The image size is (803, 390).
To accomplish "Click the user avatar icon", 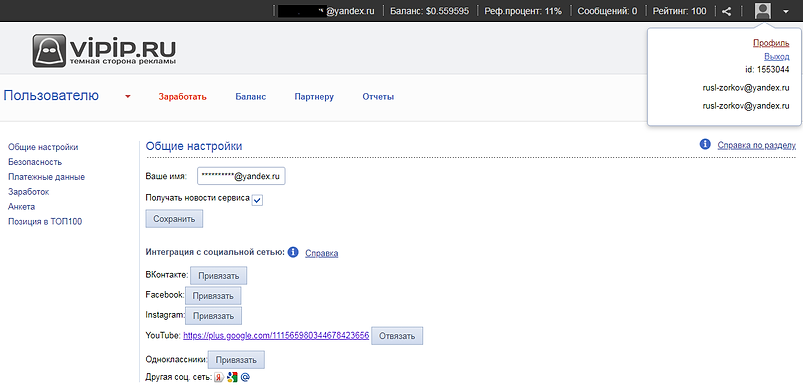I will [763, 10].
